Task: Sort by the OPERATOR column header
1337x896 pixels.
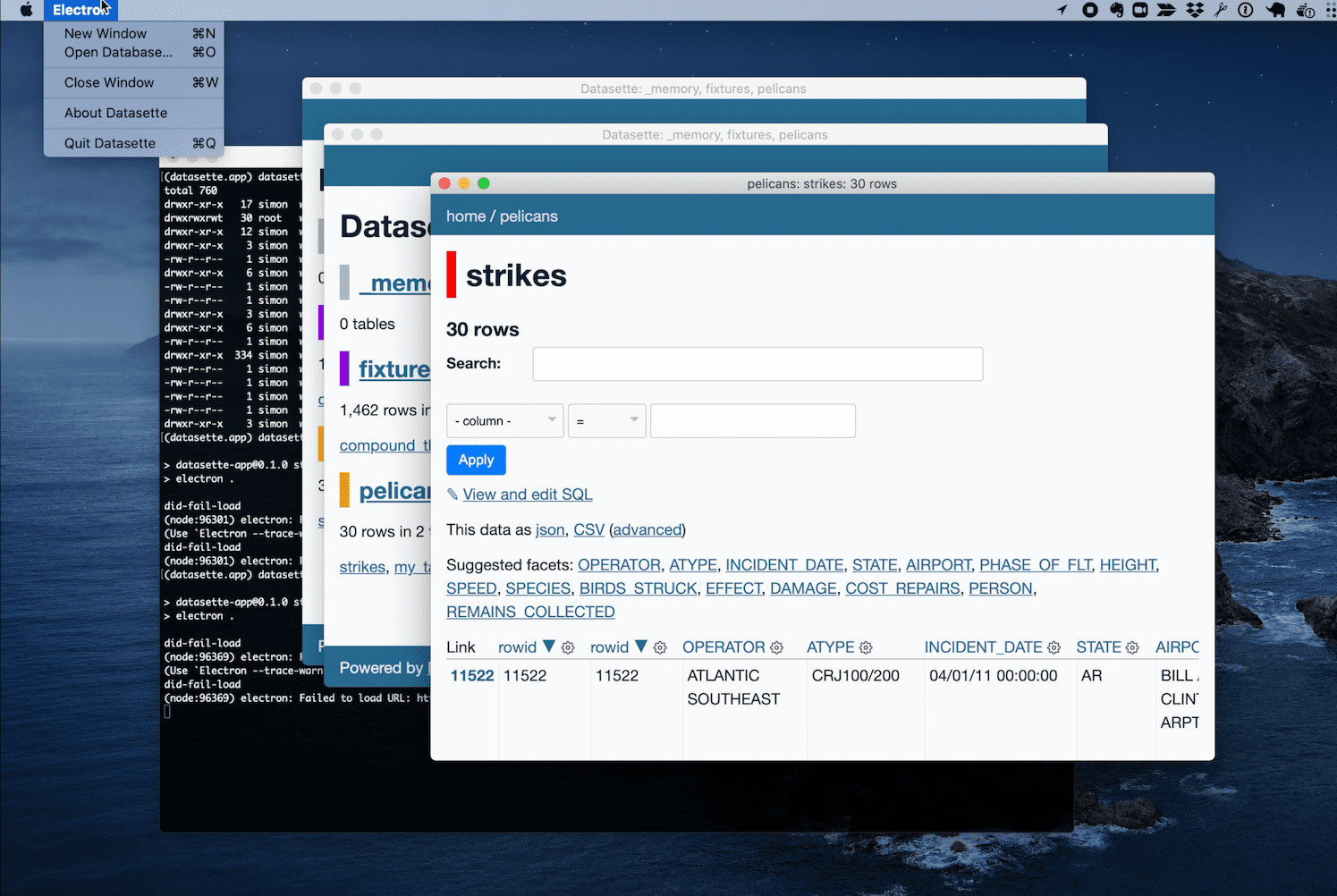Action: [x=724, y=647]
